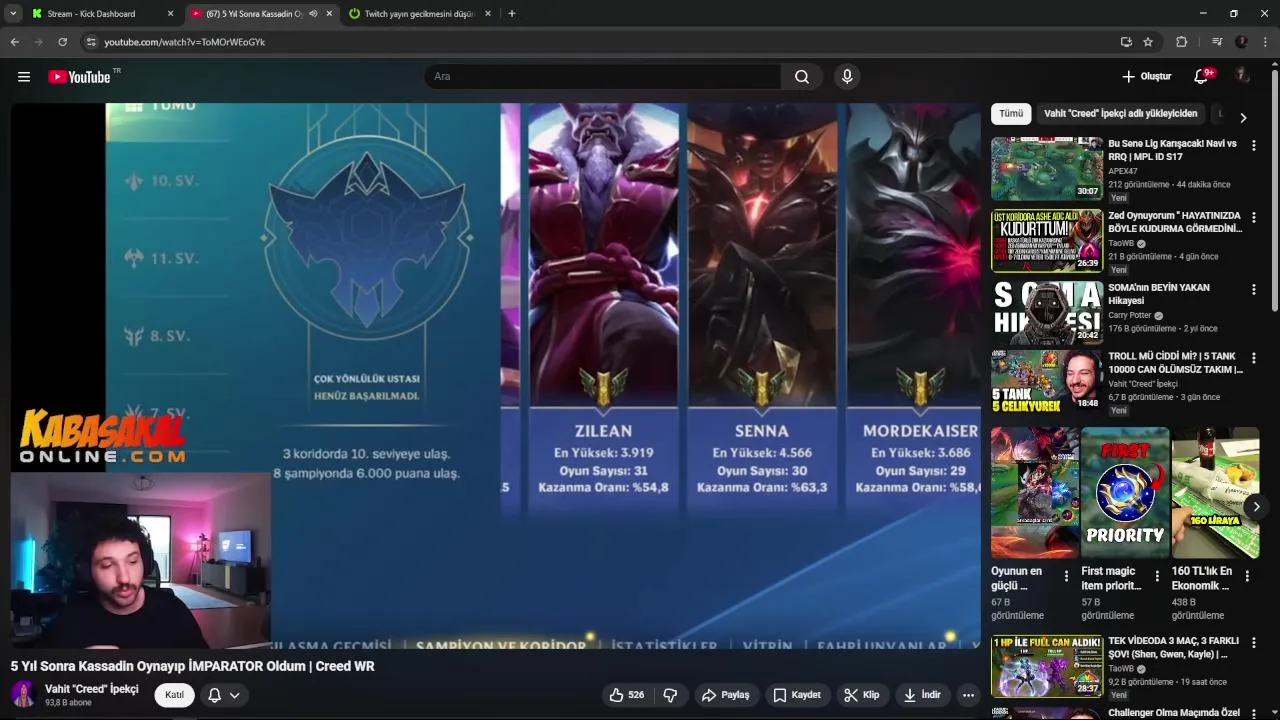Click the video player to pause
Image resolution: width=1280 pixels, height=720 pixels.
(496, 376)
